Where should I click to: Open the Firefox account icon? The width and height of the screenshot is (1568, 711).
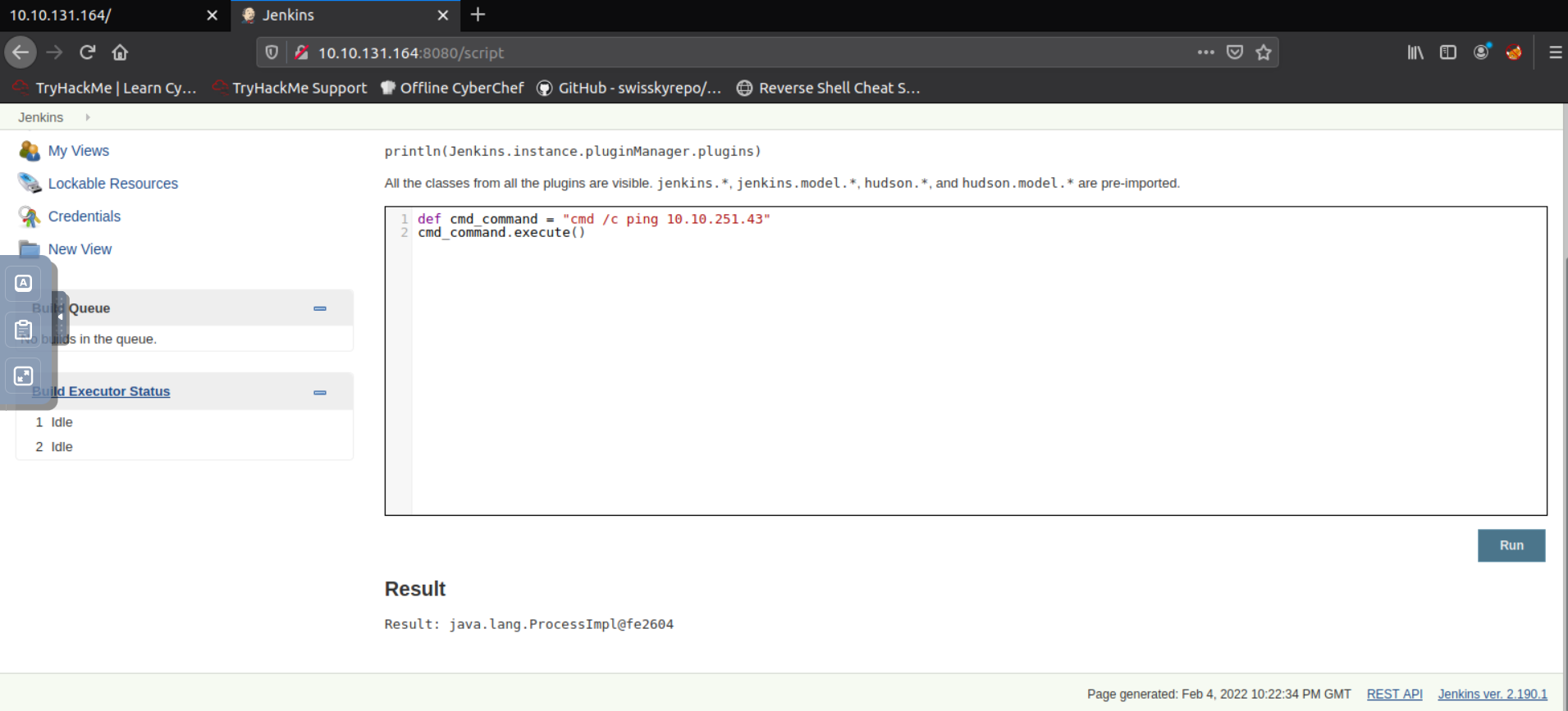pos(1481,52)
